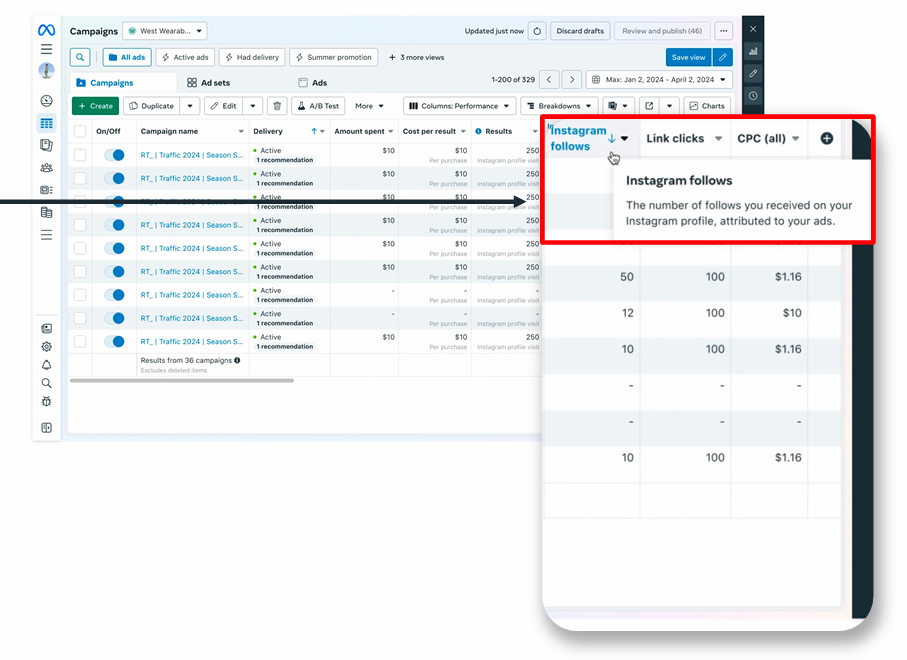Select Active ads view
This screenshot has width=907, height=660.
[x=185, y=57]
